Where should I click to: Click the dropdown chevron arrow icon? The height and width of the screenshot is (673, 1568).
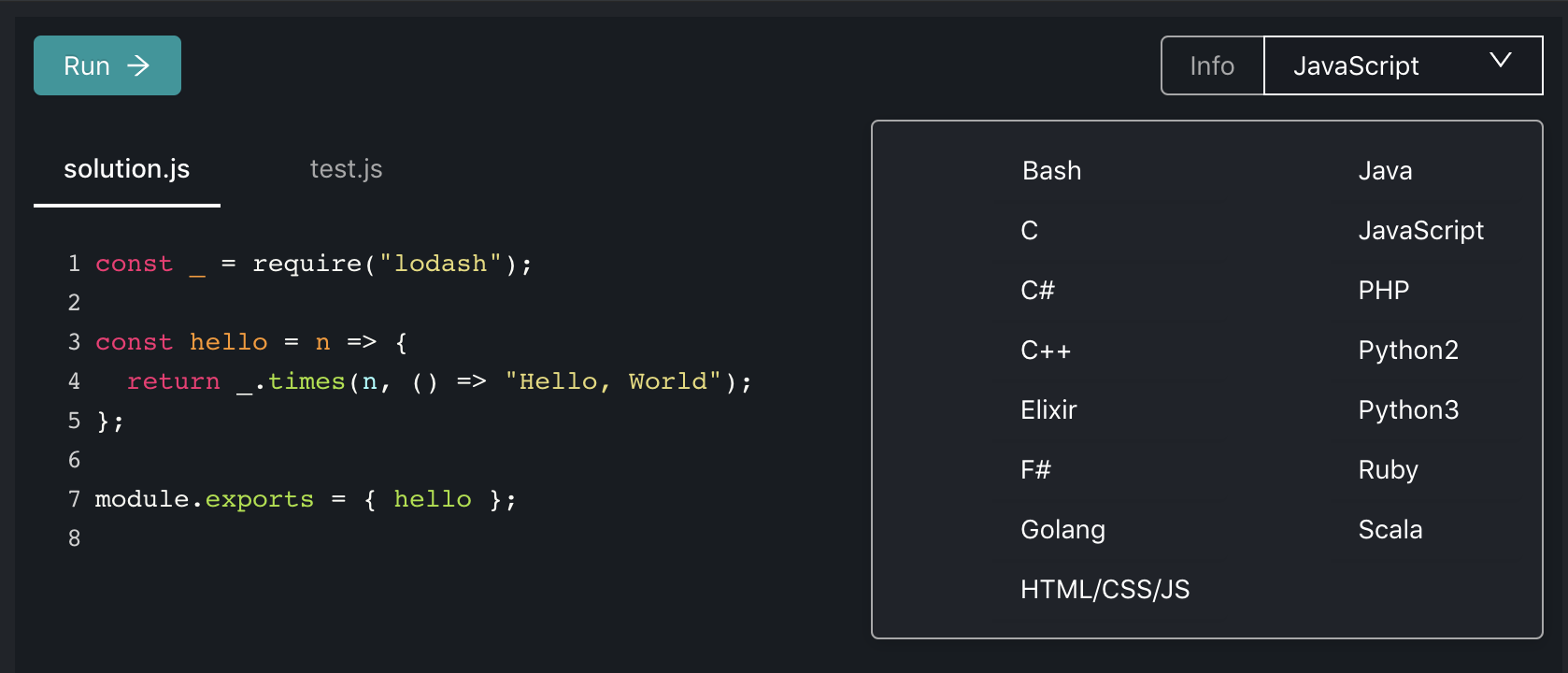(1501, 61)
